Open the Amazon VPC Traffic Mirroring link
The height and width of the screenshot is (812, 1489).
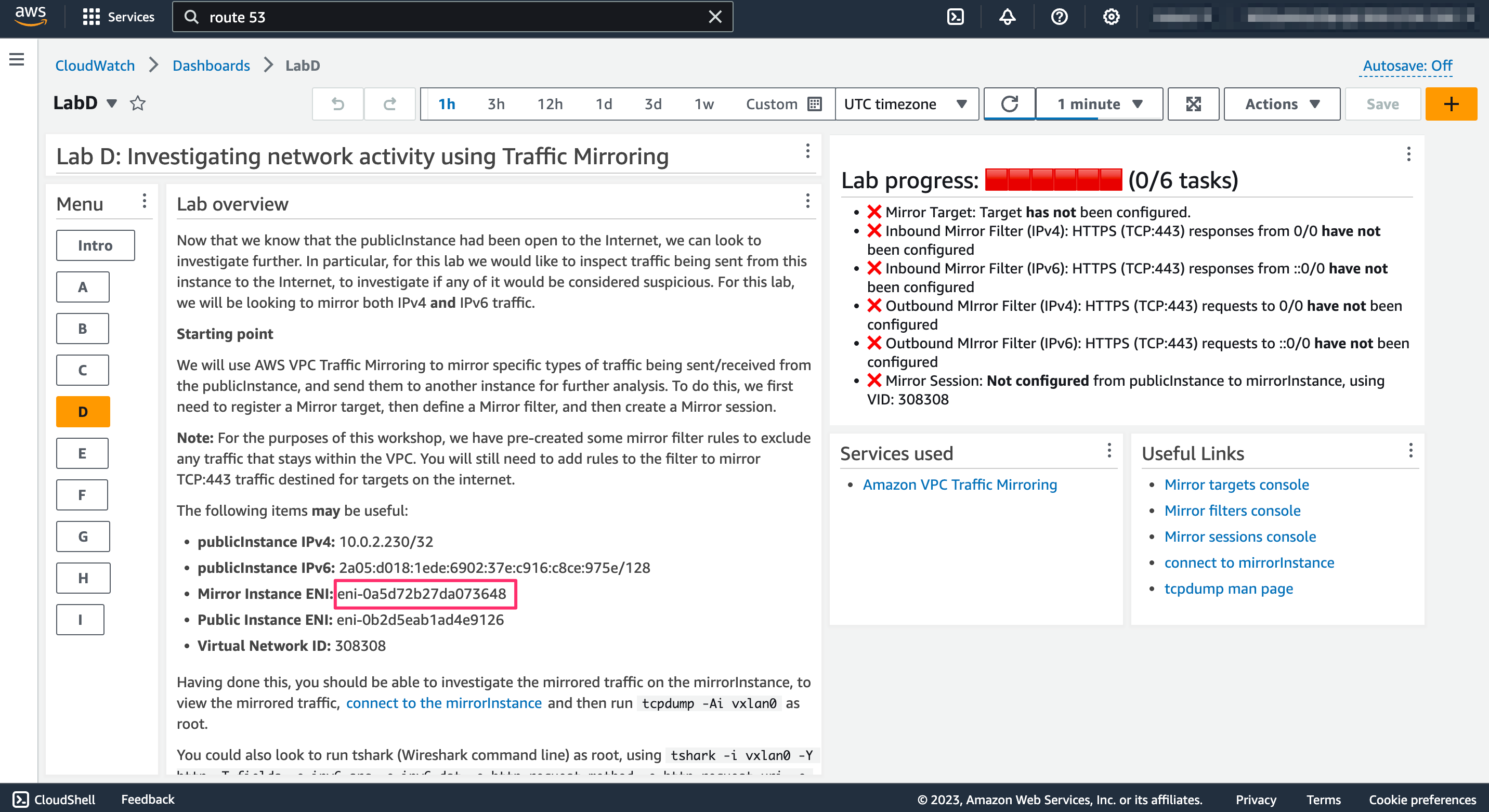click(960, 484)
